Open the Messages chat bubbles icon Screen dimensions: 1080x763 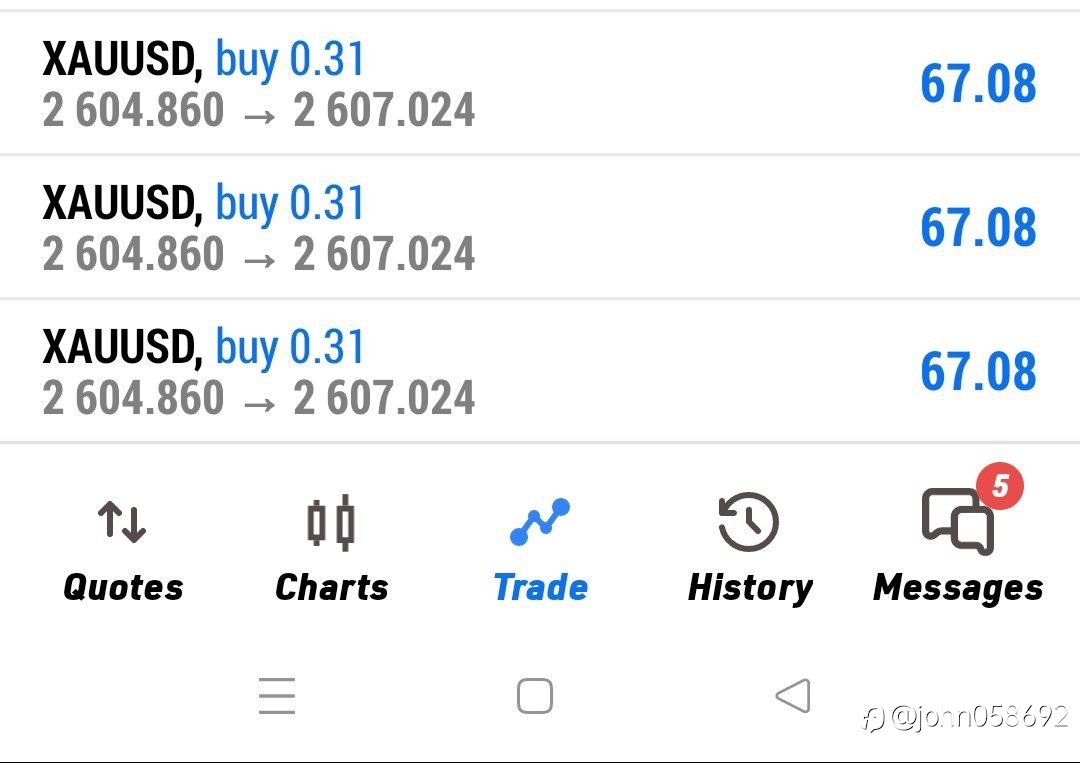click(956, 522)
